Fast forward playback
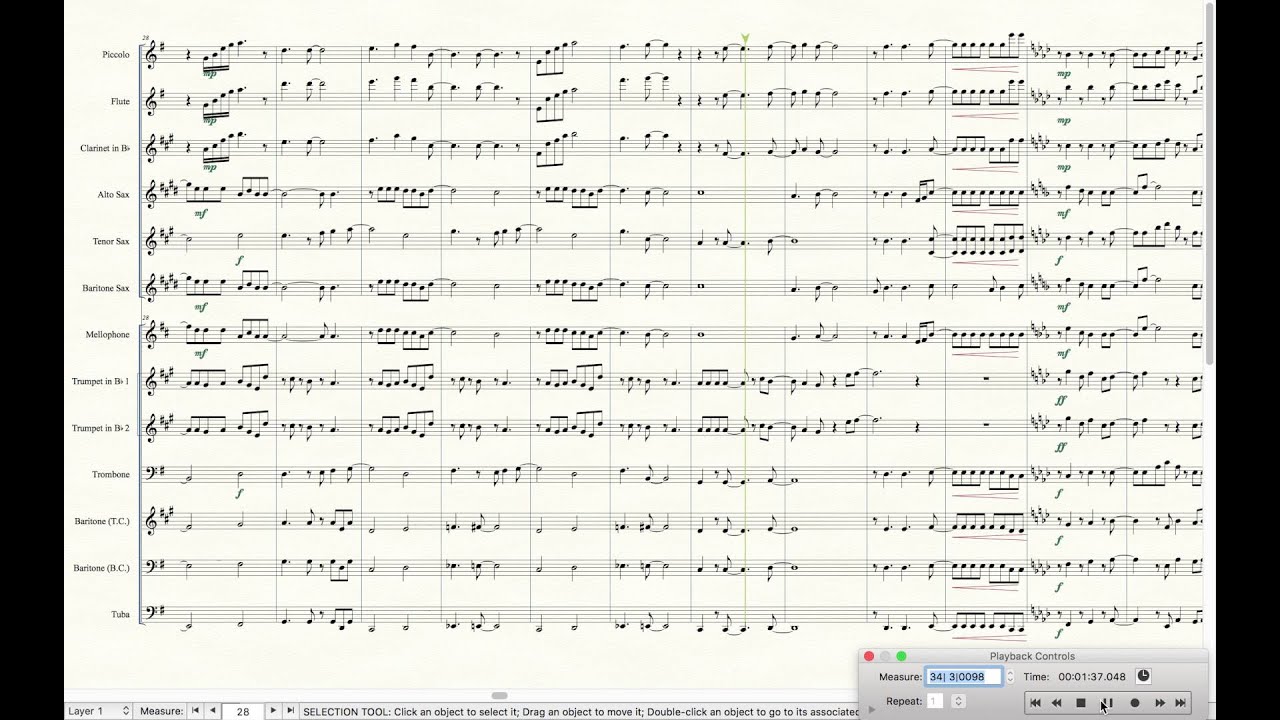The image size is (1280, 720). 1160,703
